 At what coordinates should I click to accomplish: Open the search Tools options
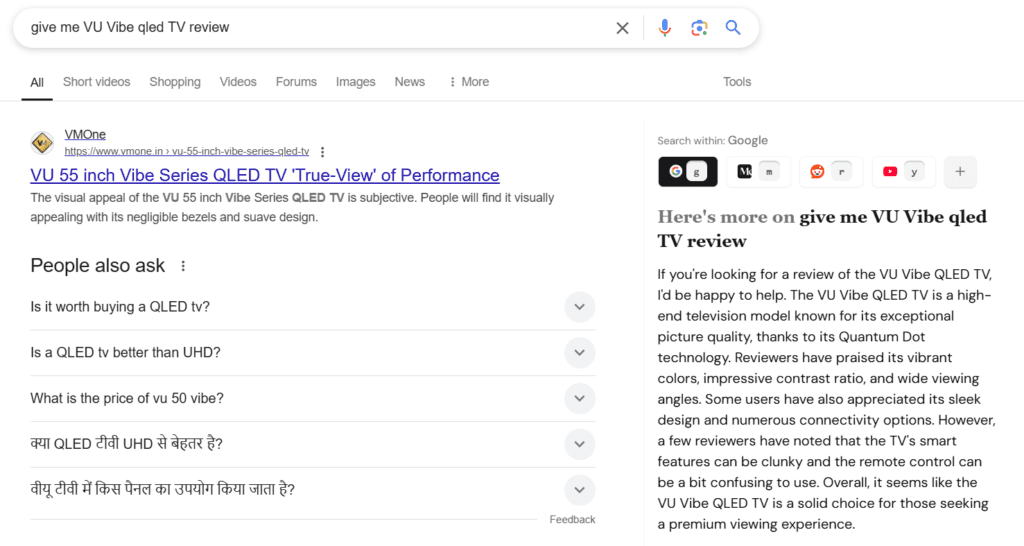[737, 82]
